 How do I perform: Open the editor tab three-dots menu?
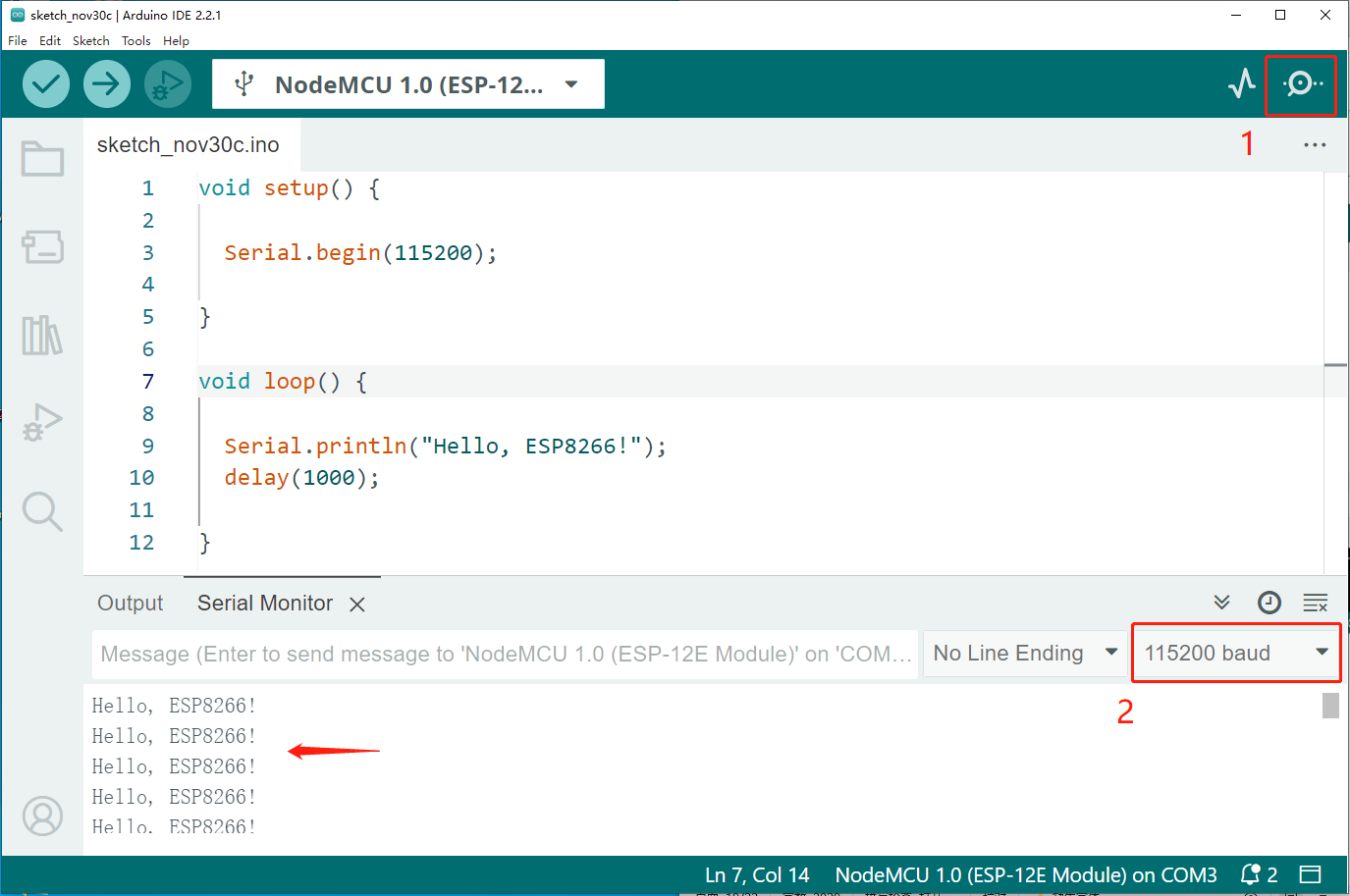1315,144
